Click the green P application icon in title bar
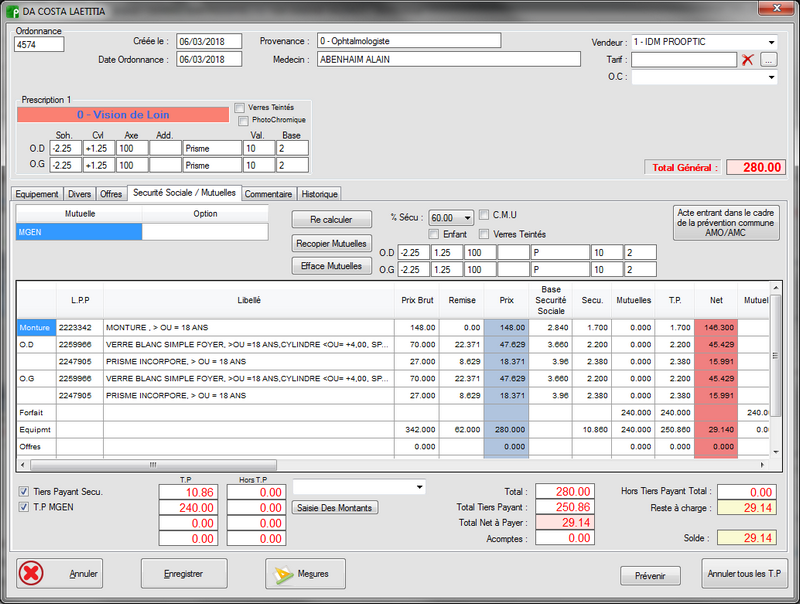The height and width of the screenshot is (604, 800). (13, 11)
